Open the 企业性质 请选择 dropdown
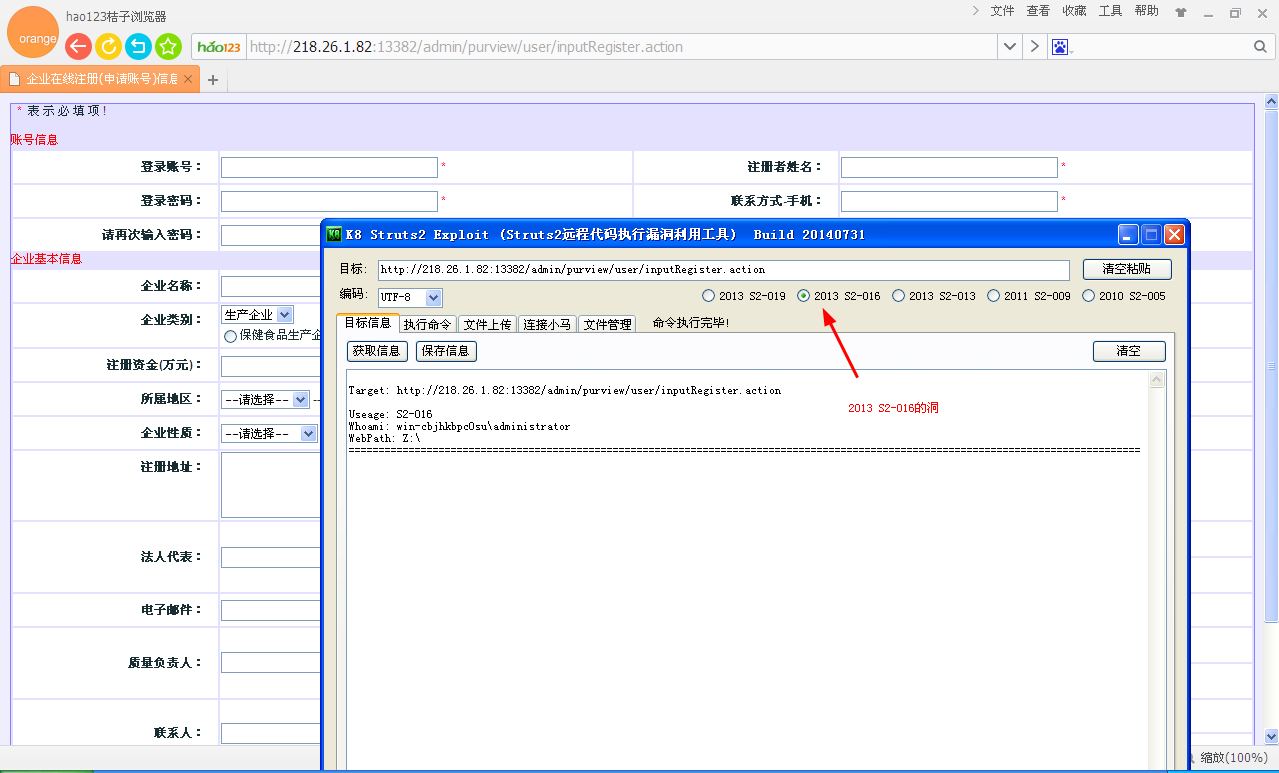Screen dimensions: 1279x773 269,433
